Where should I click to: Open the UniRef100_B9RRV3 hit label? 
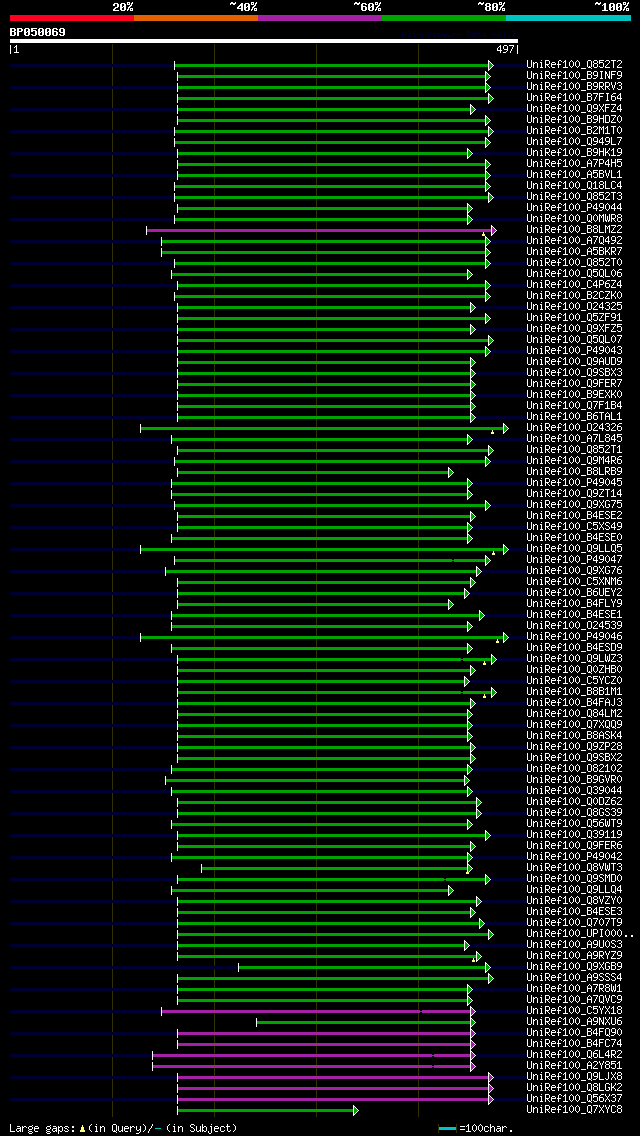pyautogui.click(x=574, y=87)
